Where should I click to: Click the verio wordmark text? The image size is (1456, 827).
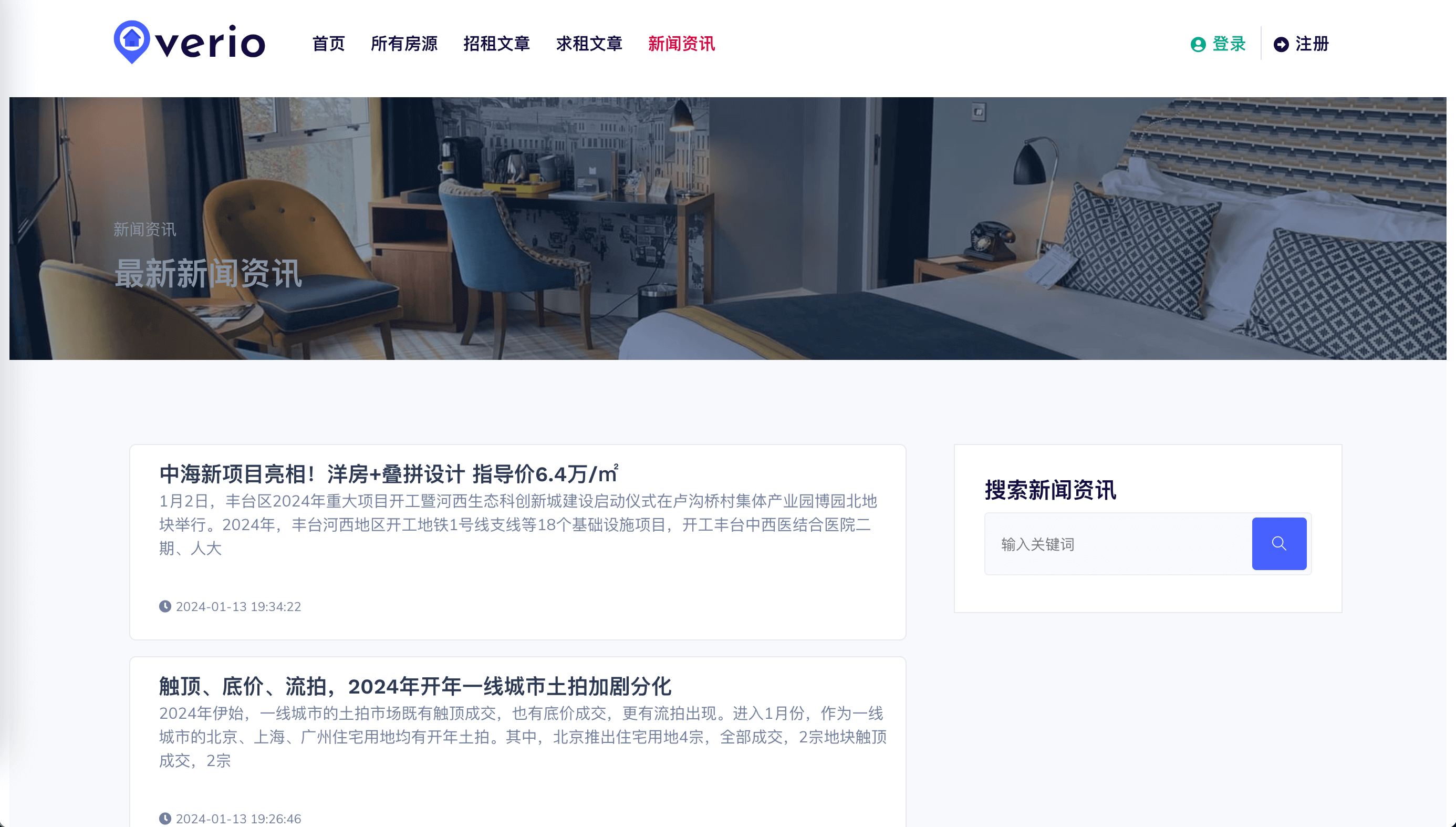tap(210, 42)
